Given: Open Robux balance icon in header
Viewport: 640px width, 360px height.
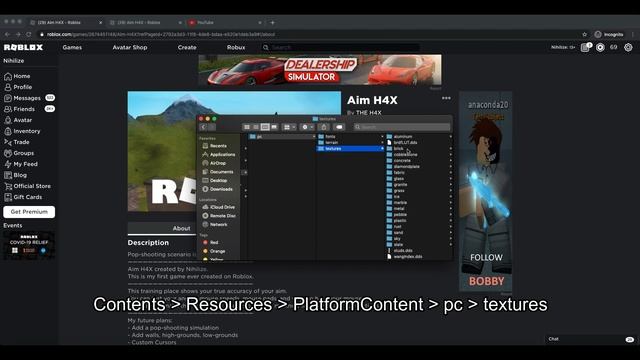Looking at the screenshot, I should (600, 47).
